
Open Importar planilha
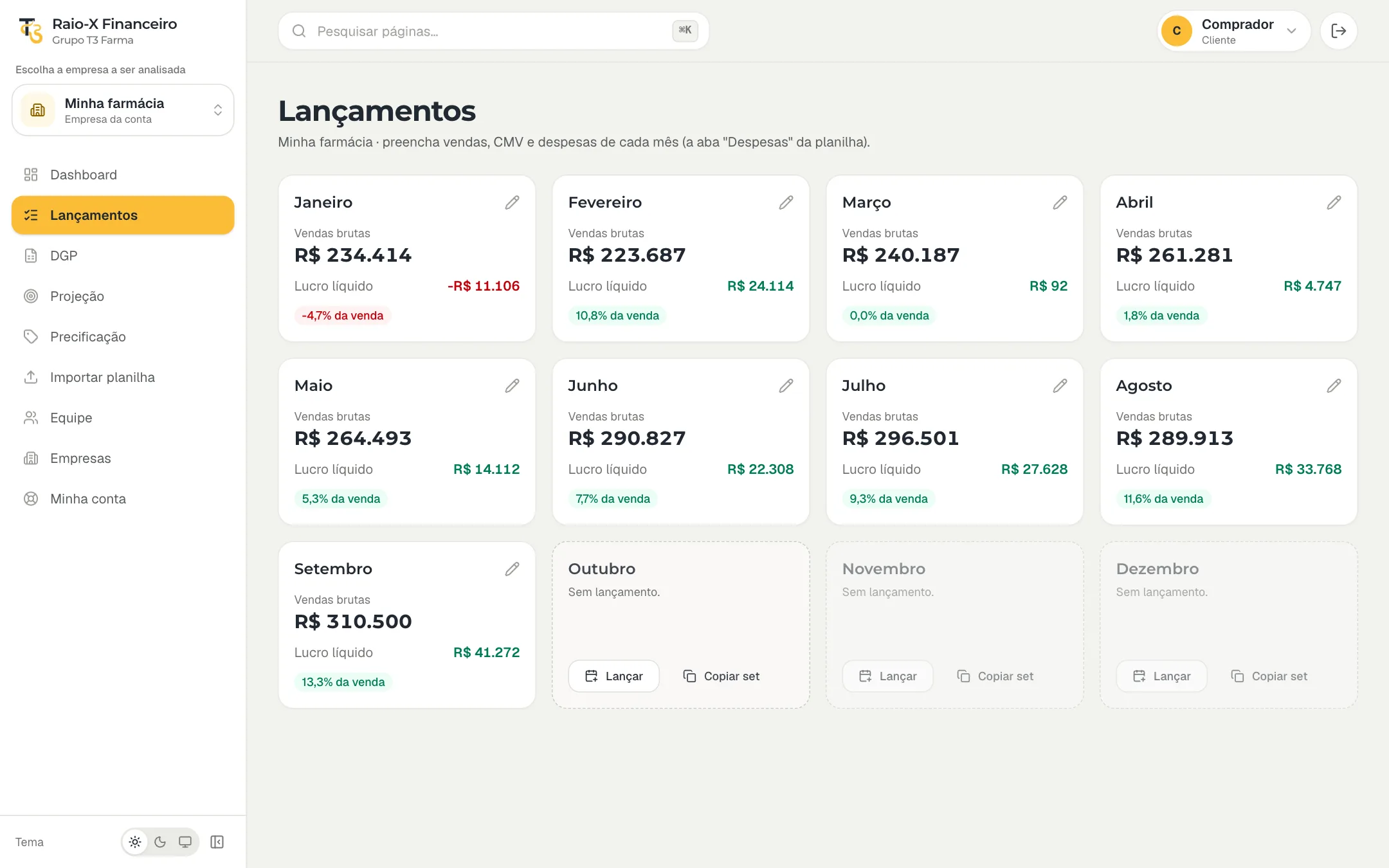pyautogui.click(x=123, y=377)
